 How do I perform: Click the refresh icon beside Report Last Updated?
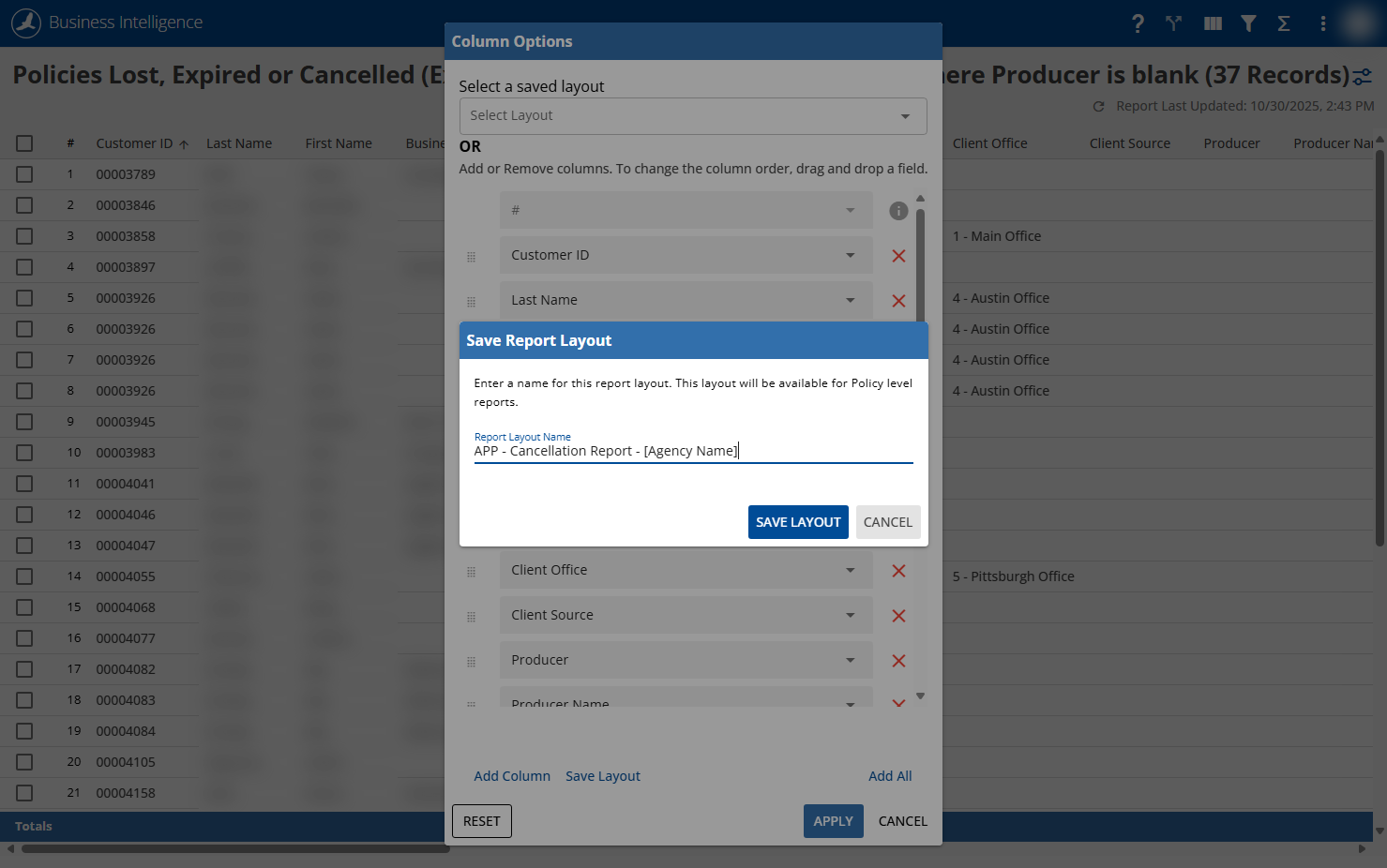pyautogui.click(x=1098, y=107)
